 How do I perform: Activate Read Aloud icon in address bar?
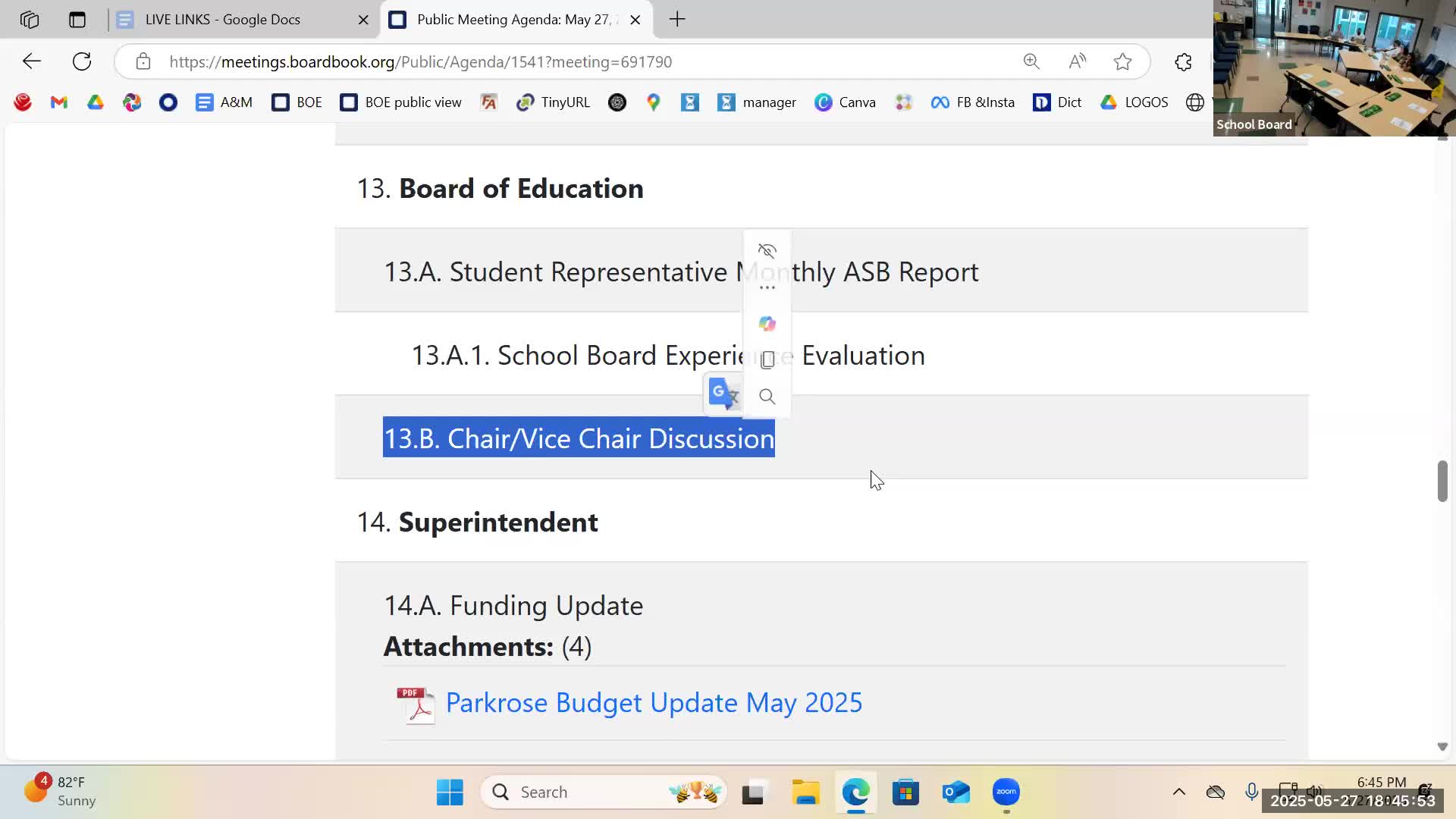pyautogui.click(x=1077, y=61)
